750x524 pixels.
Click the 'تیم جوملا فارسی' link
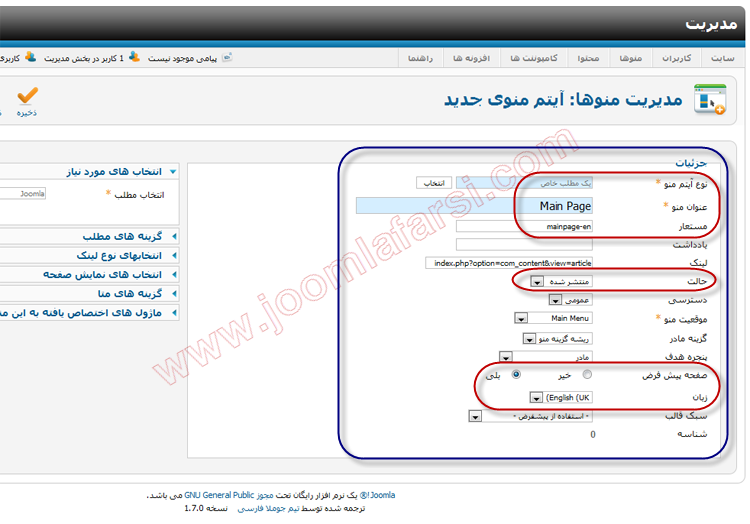[269, 509]
